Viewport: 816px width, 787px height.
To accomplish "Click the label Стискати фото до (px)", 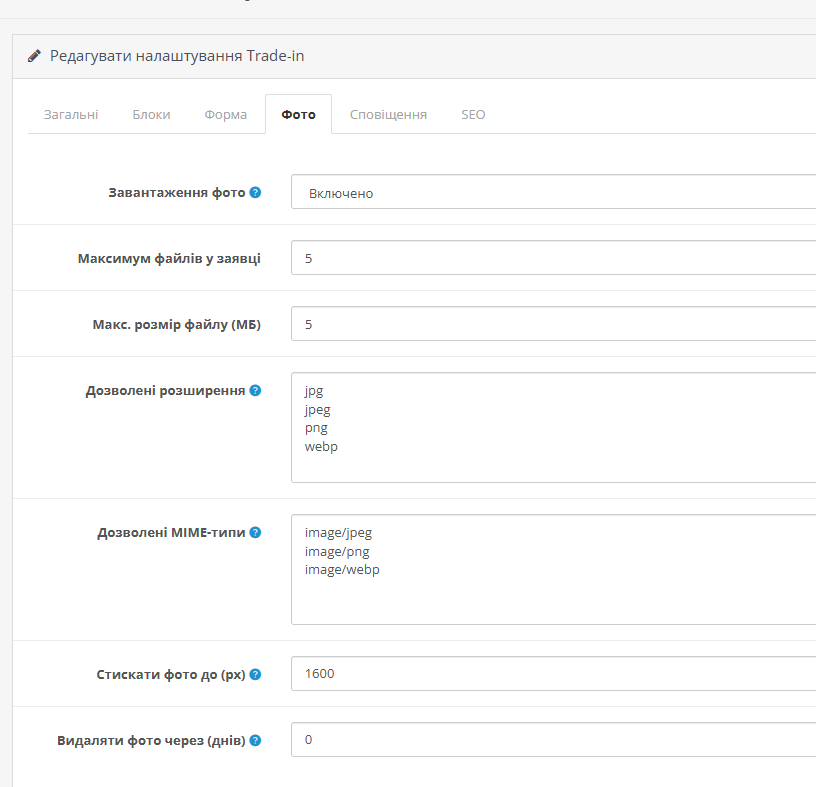I will point(171,675).
